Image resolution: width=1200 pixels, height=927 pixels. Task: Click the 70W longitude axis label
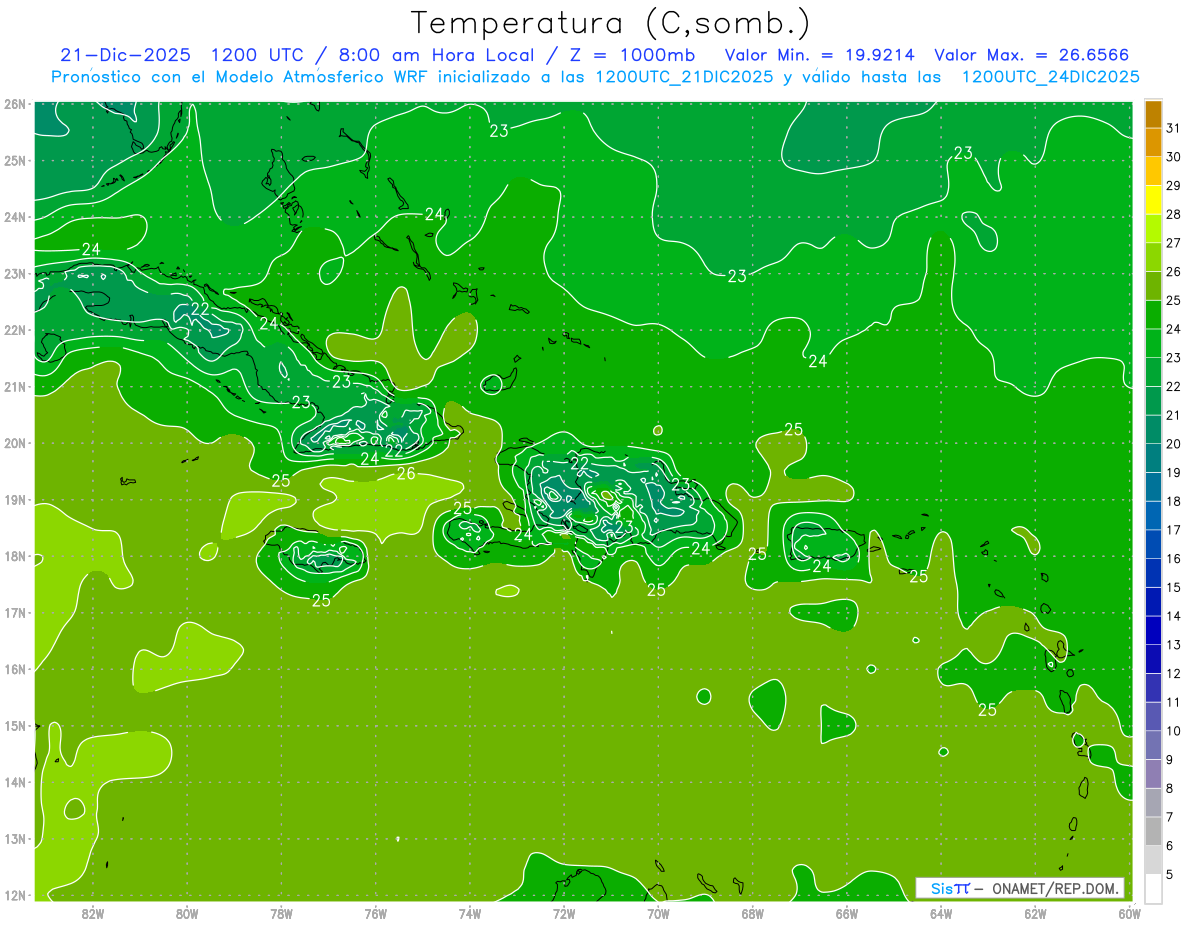658,913
